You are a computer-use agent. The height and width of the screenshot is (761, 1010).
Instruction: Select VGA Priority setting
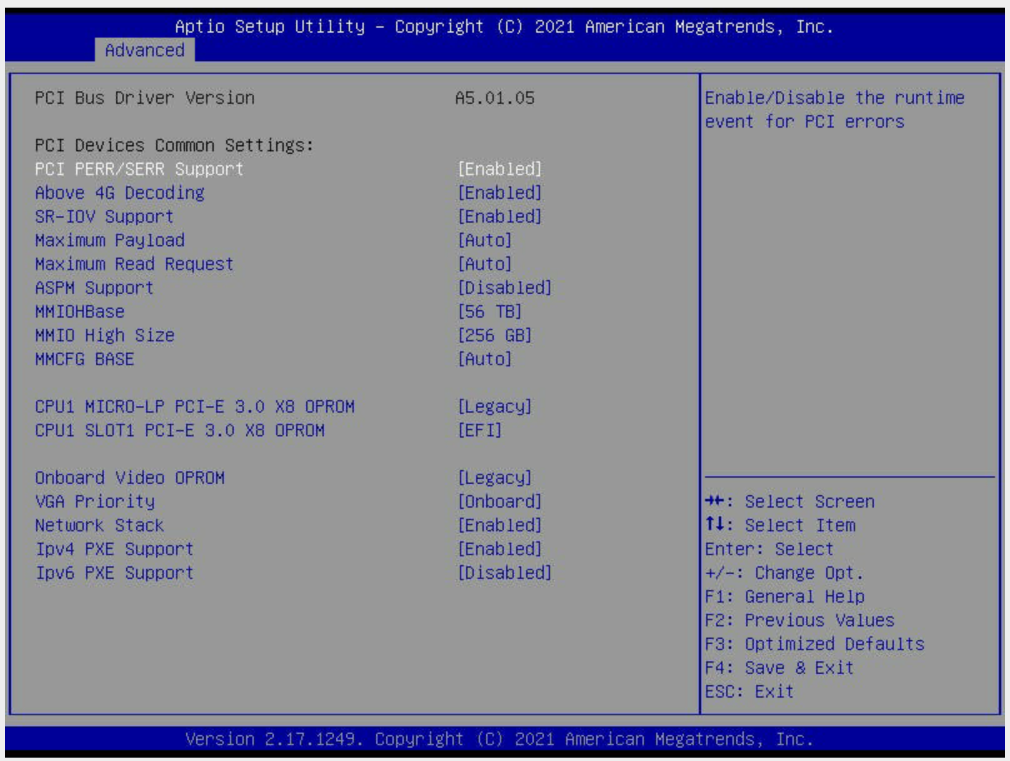pos(95,501)
